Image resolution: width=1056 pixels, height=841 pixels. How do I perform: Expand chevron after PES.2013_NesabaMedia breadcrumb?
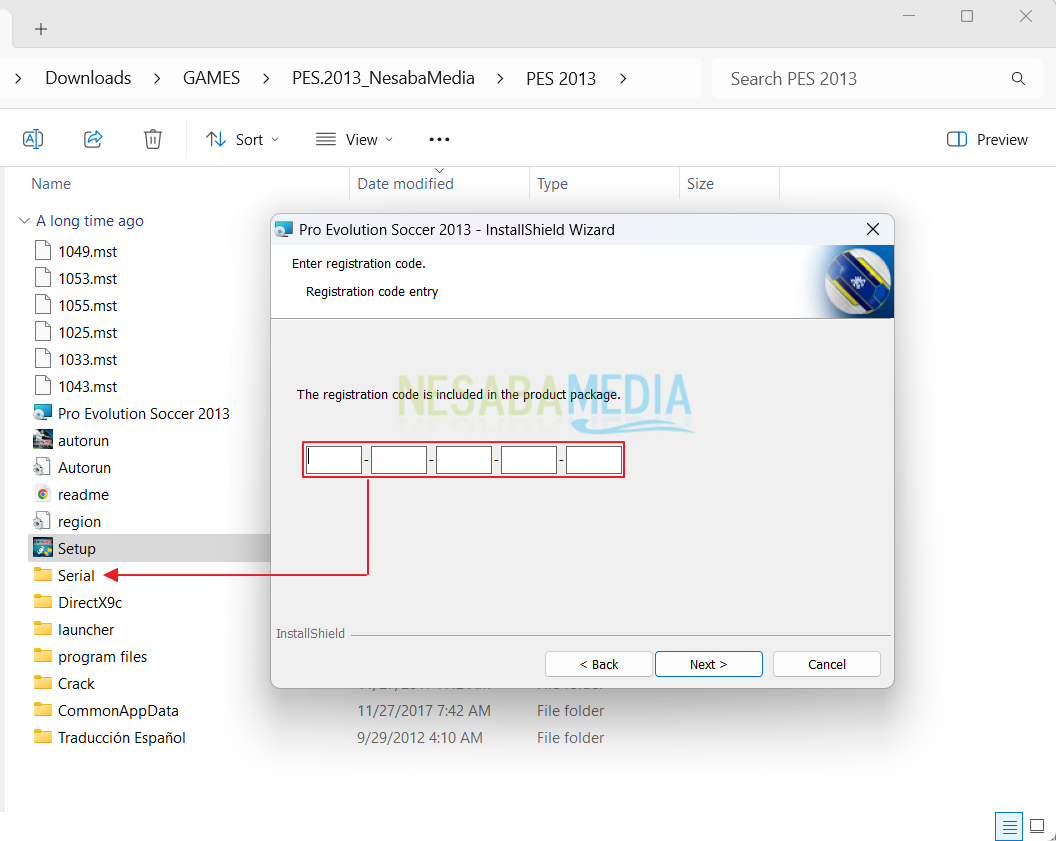tap(500, 79)
